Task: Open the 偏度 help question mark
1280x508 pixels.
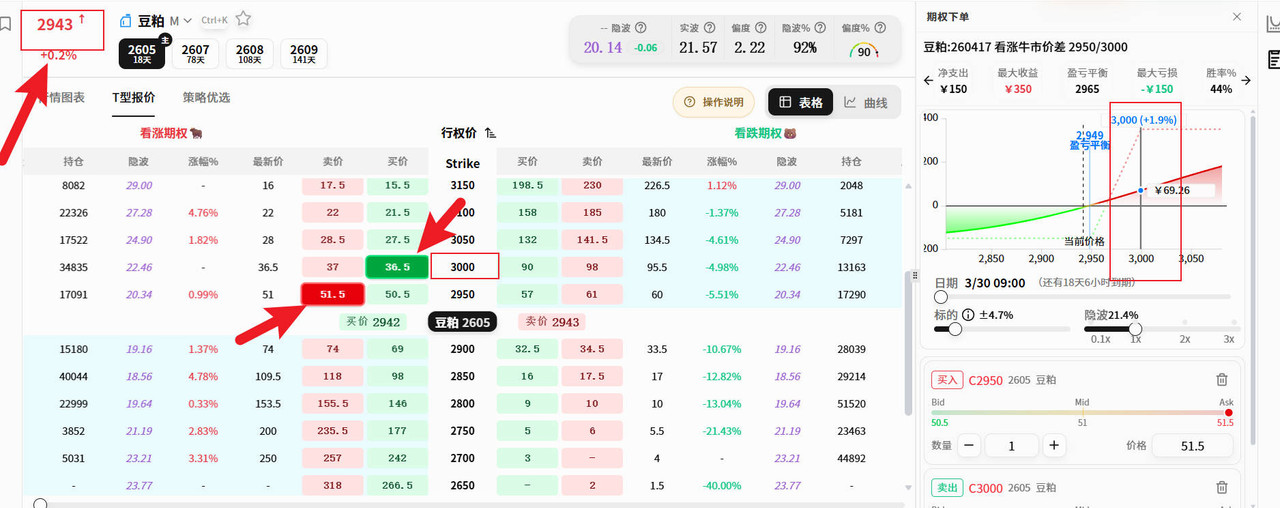Action: (761, 28)
